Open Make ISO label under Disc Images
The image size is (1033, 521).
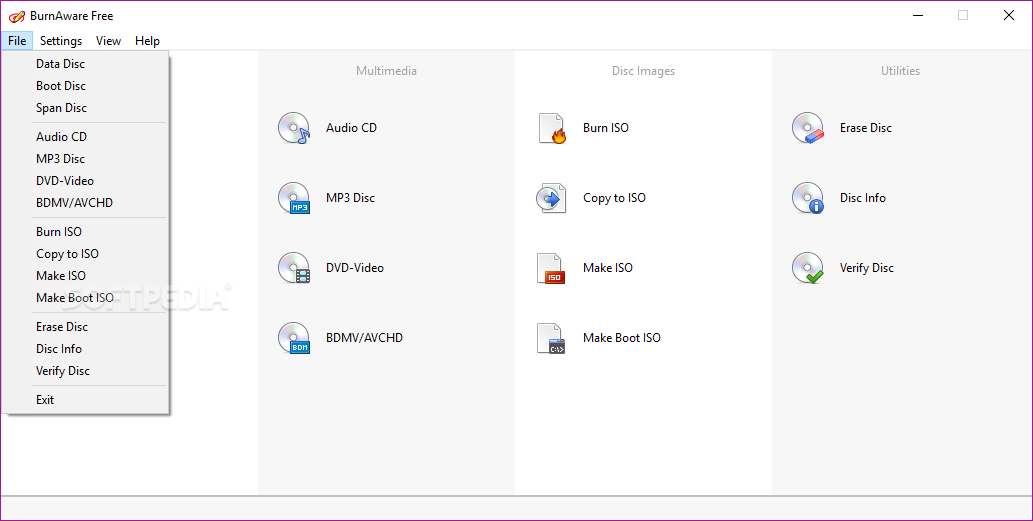click(607, 267)
